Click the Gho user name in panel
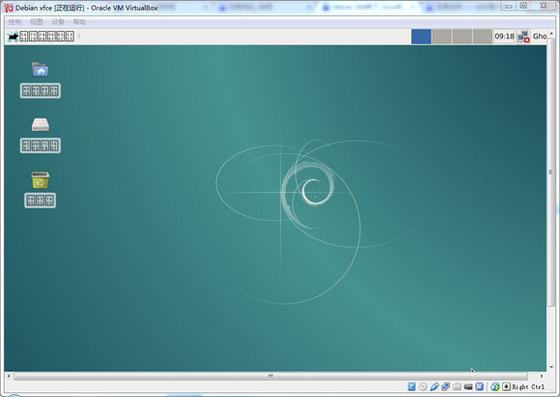This screenshot has width=560, height=397. (x=540, y=36)
